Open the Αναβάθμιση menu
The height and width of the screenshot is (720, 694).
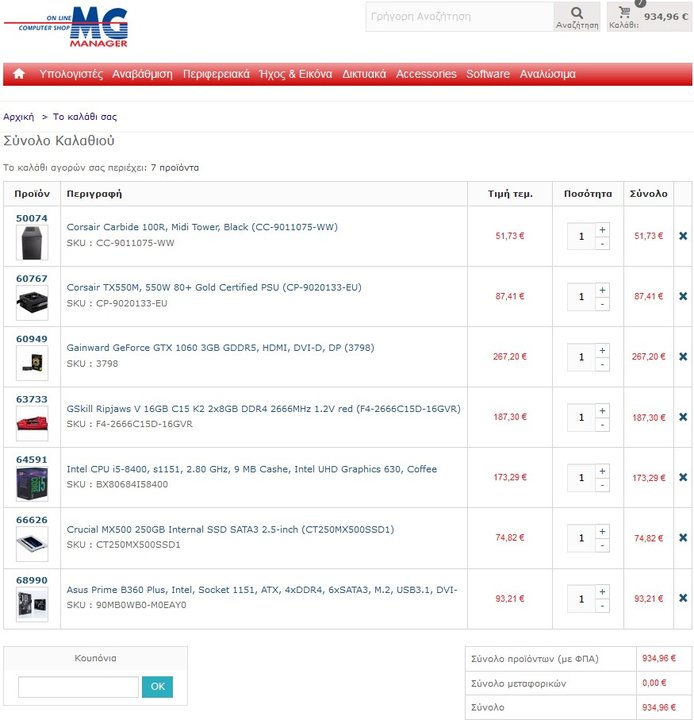(142, 74)
